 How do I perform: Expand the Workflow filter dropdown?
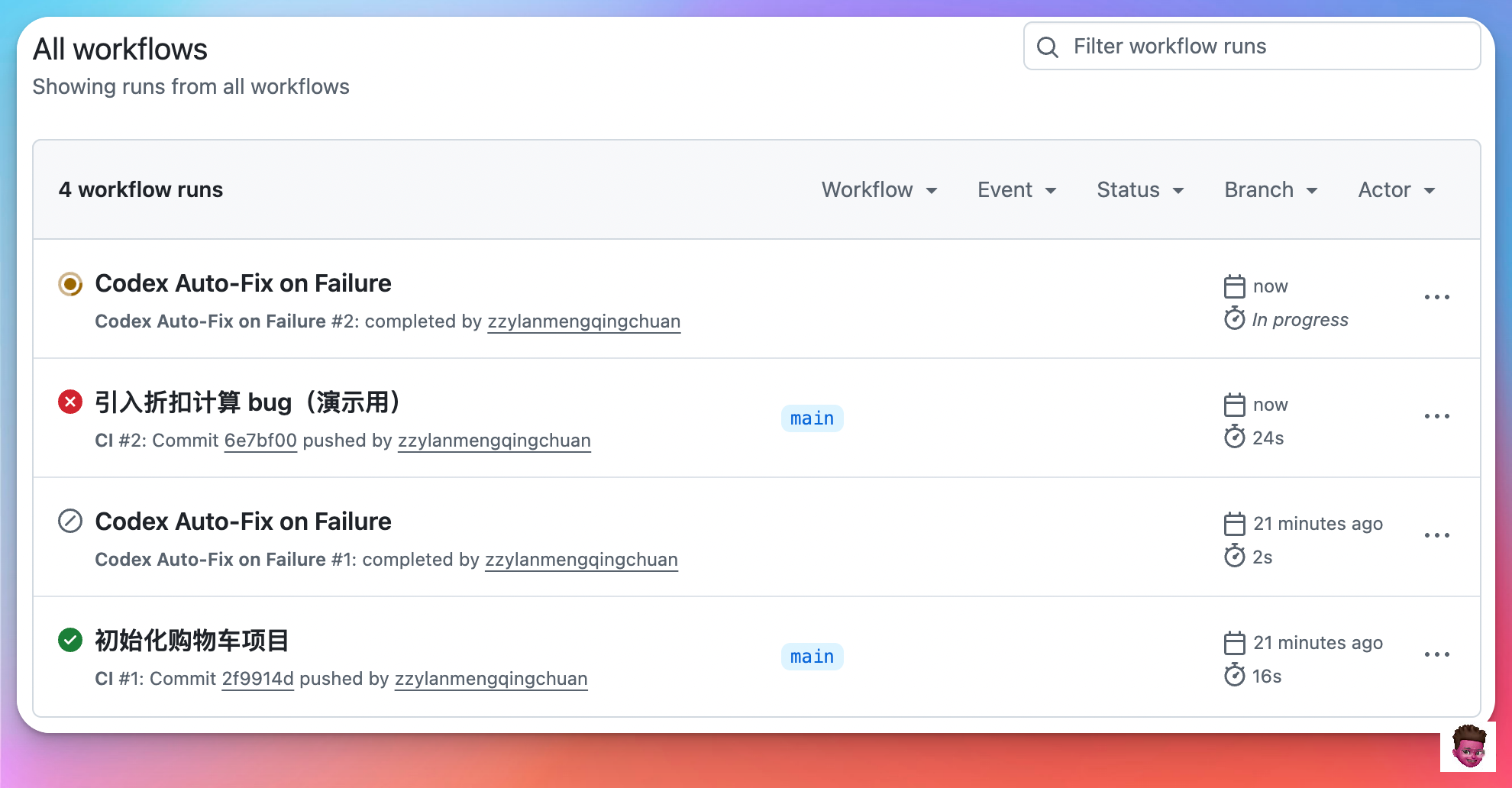880,190
